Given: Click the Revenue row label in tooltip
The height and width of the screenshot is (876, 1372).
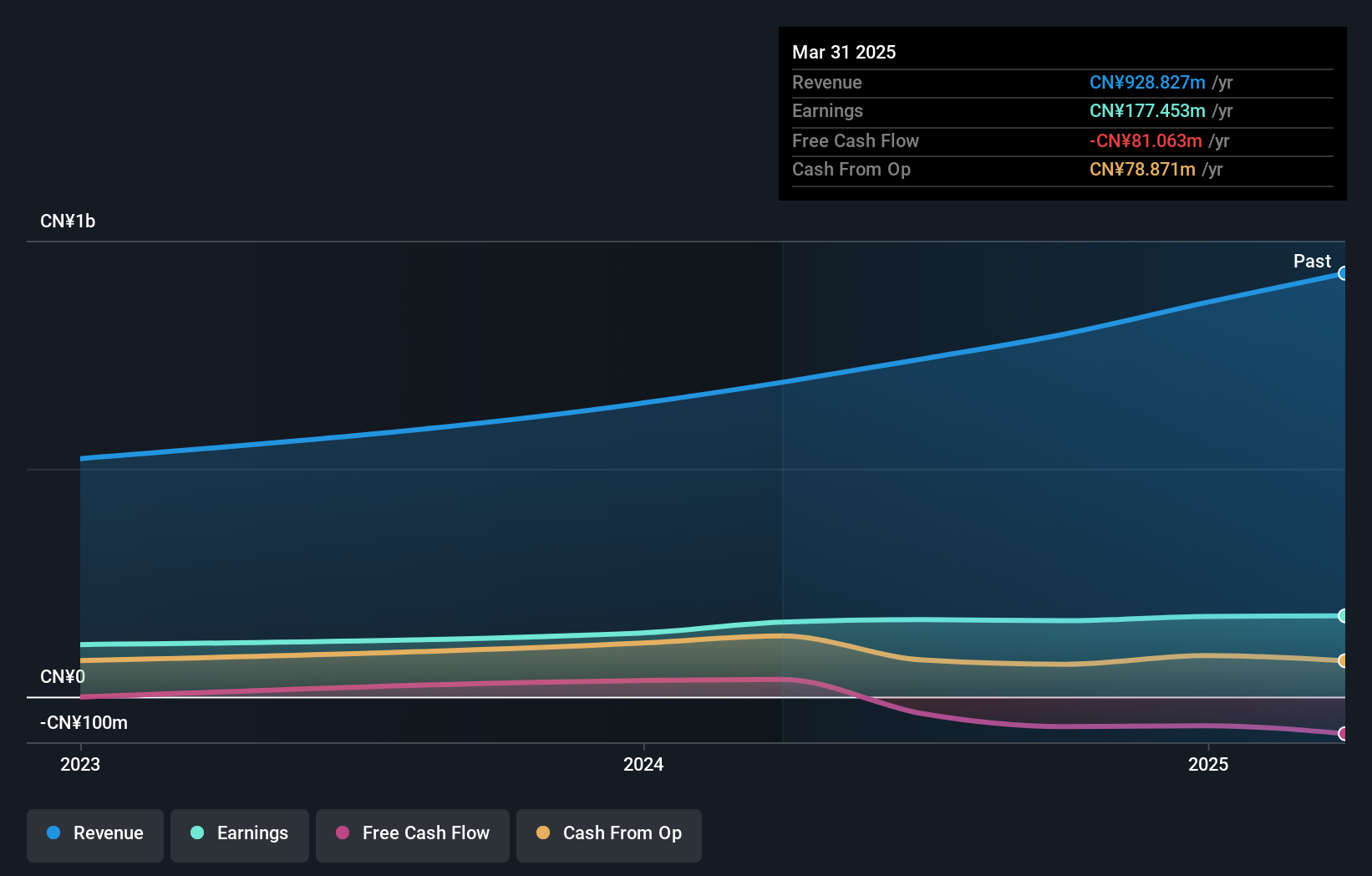Looking at the screenshot, I should [x=827, y=83].
